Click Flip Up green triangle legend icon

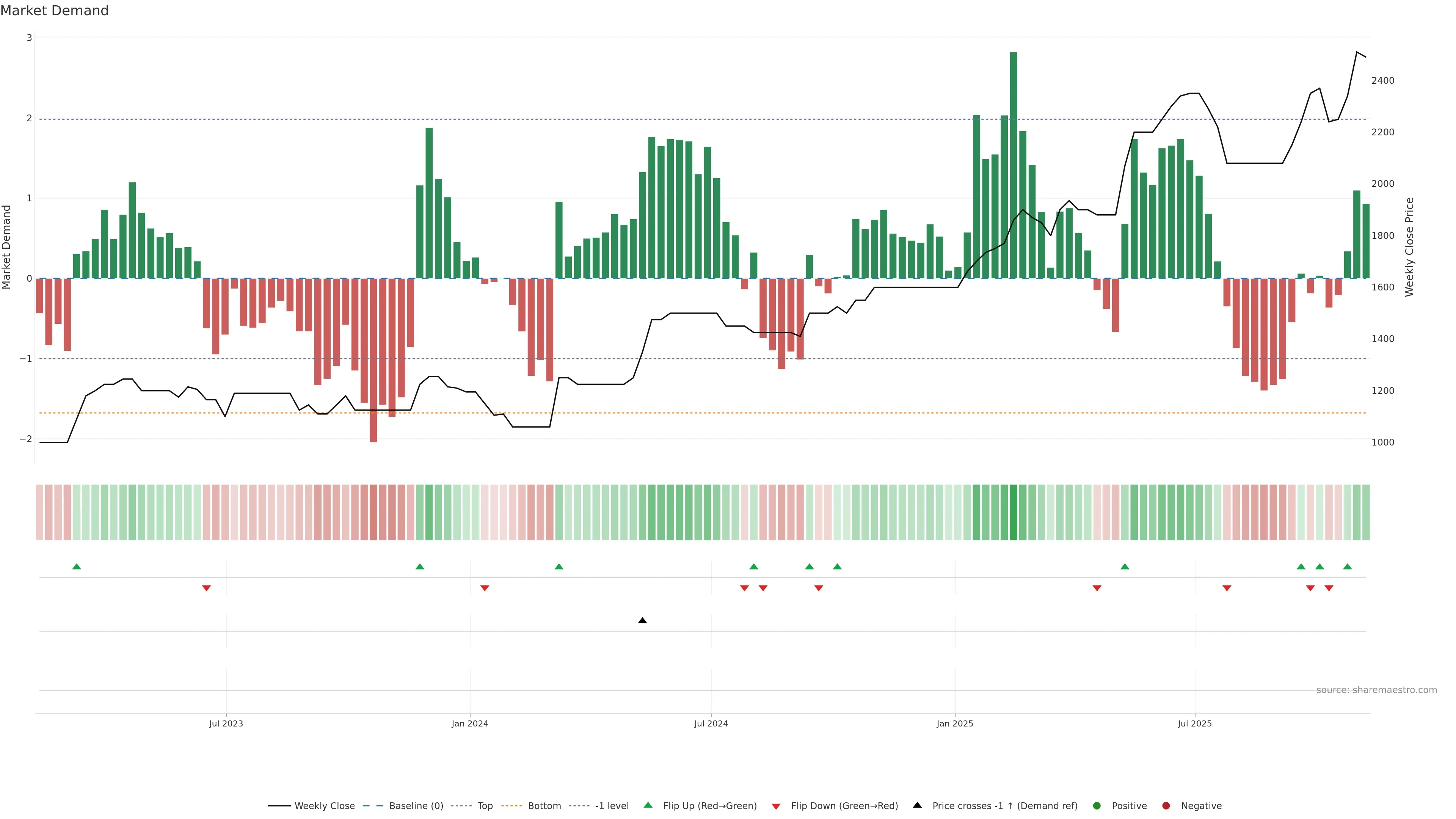(x=648, y=805)
